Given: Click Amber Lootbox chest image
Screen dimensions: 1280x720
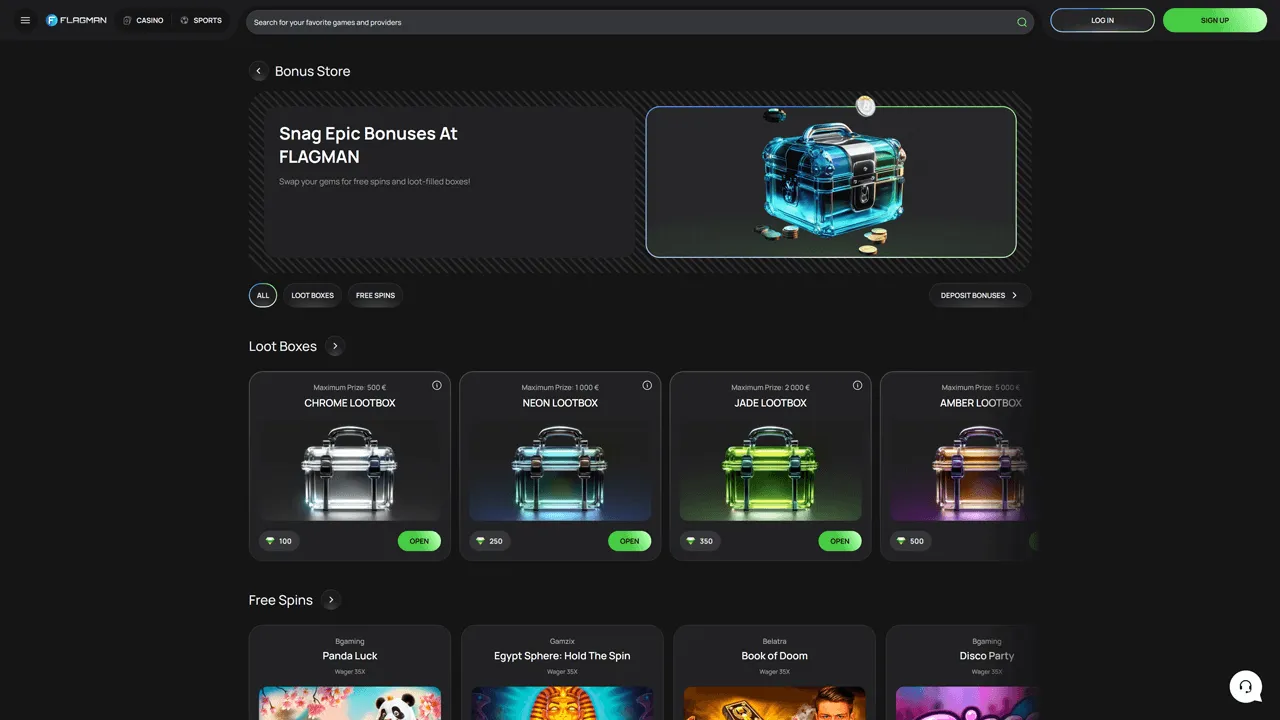Looking at the screenshot, I should coord(962,470).
